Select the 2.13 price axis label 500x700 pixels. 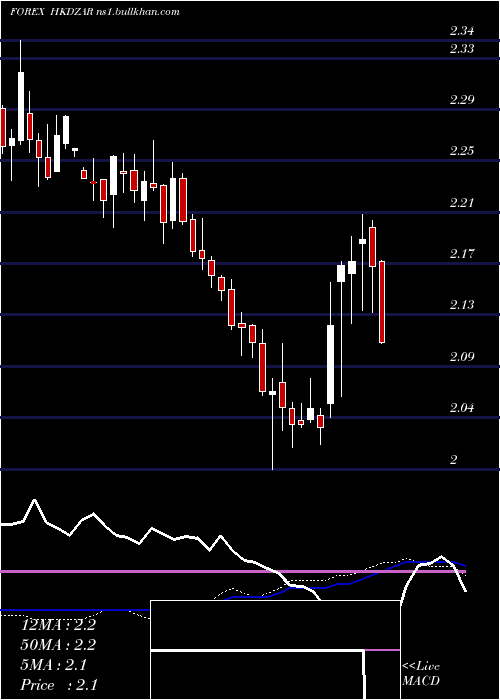pyautogui.click(x=462, y=305)
